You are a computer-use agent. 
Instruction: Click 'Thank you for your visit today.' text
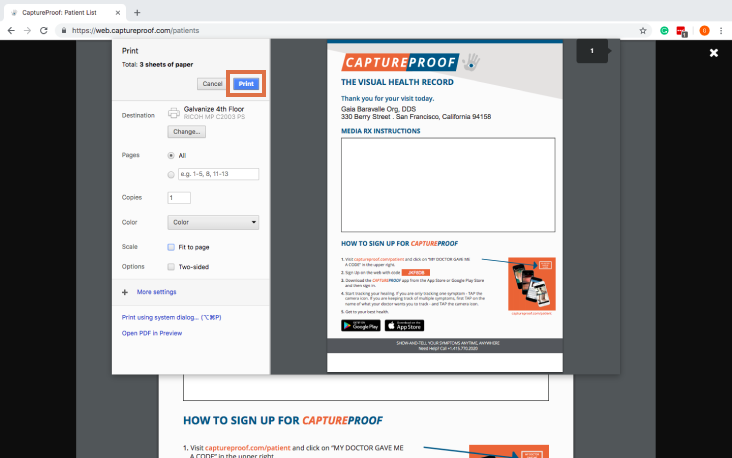click(387, 99)
